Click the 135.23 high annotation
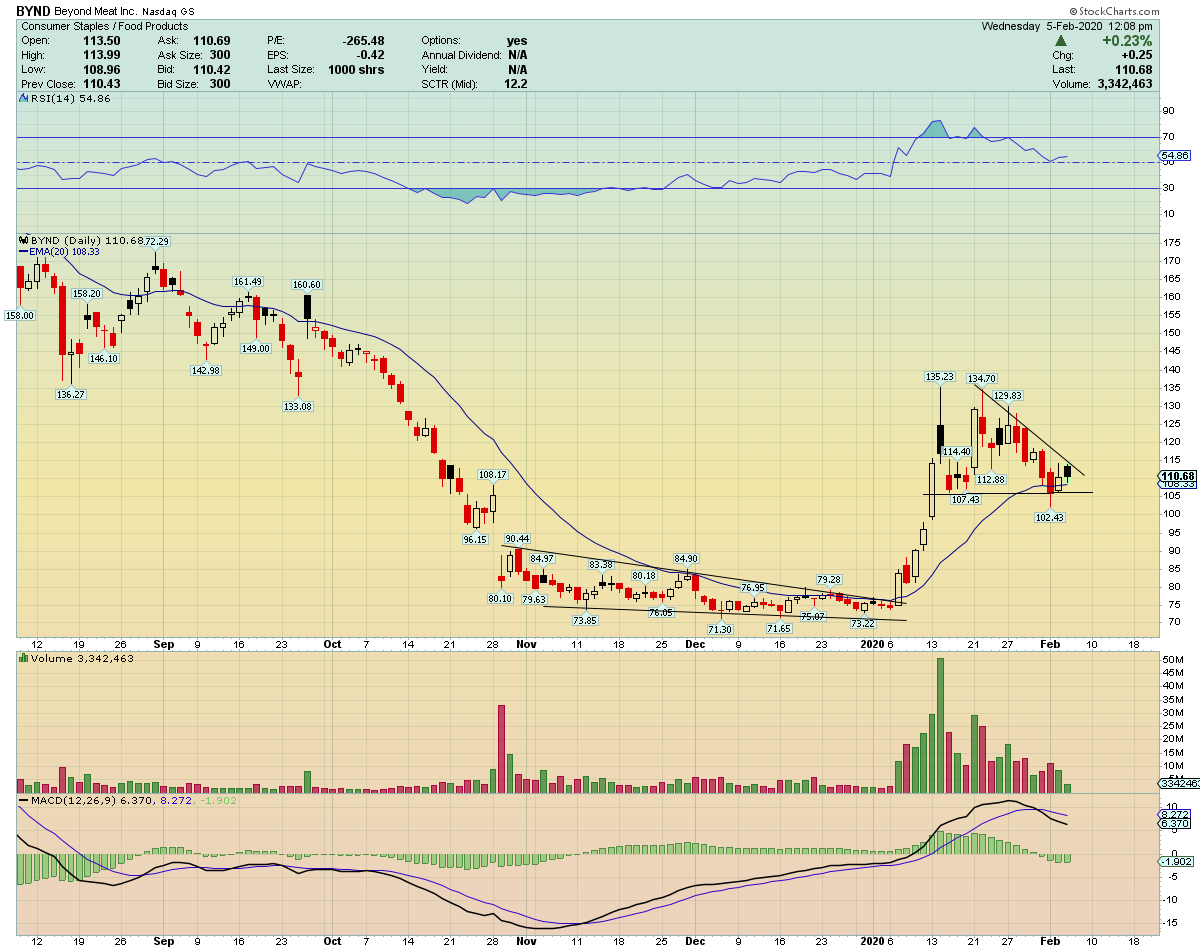The height and width of the screenshot is (950, 1200). point(938,377)
